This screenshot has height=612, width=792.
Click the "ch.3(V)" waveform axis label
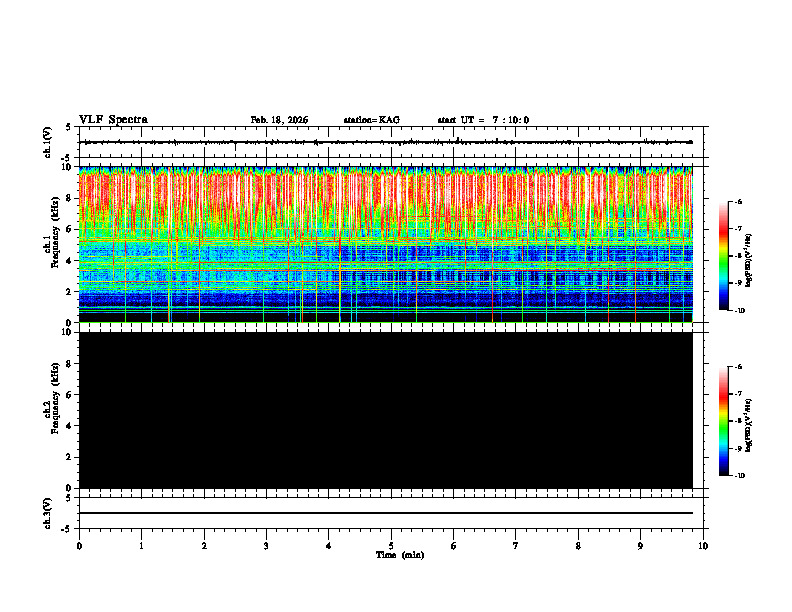[x=48, y=513]
